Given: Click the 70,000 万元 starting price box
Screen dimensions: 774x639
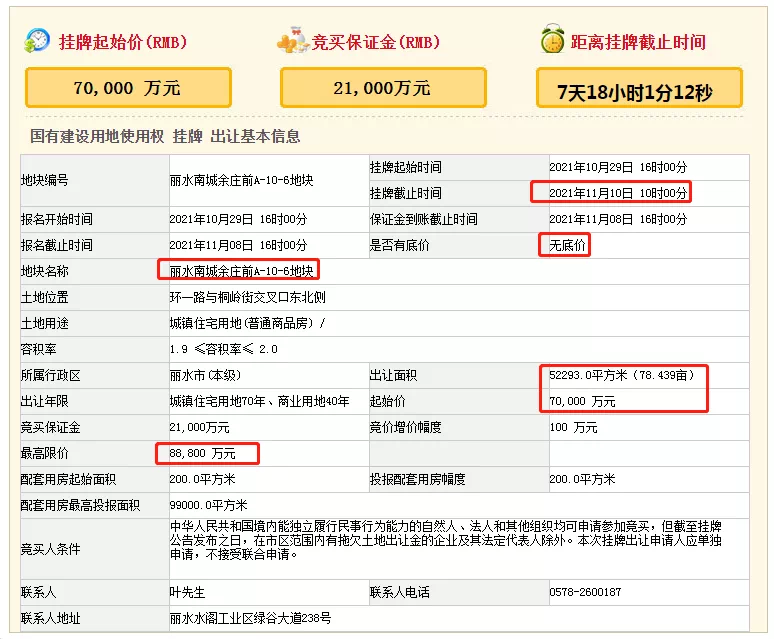Looking at the screenshot, I should pyautogui.click(x=128, y=88).
